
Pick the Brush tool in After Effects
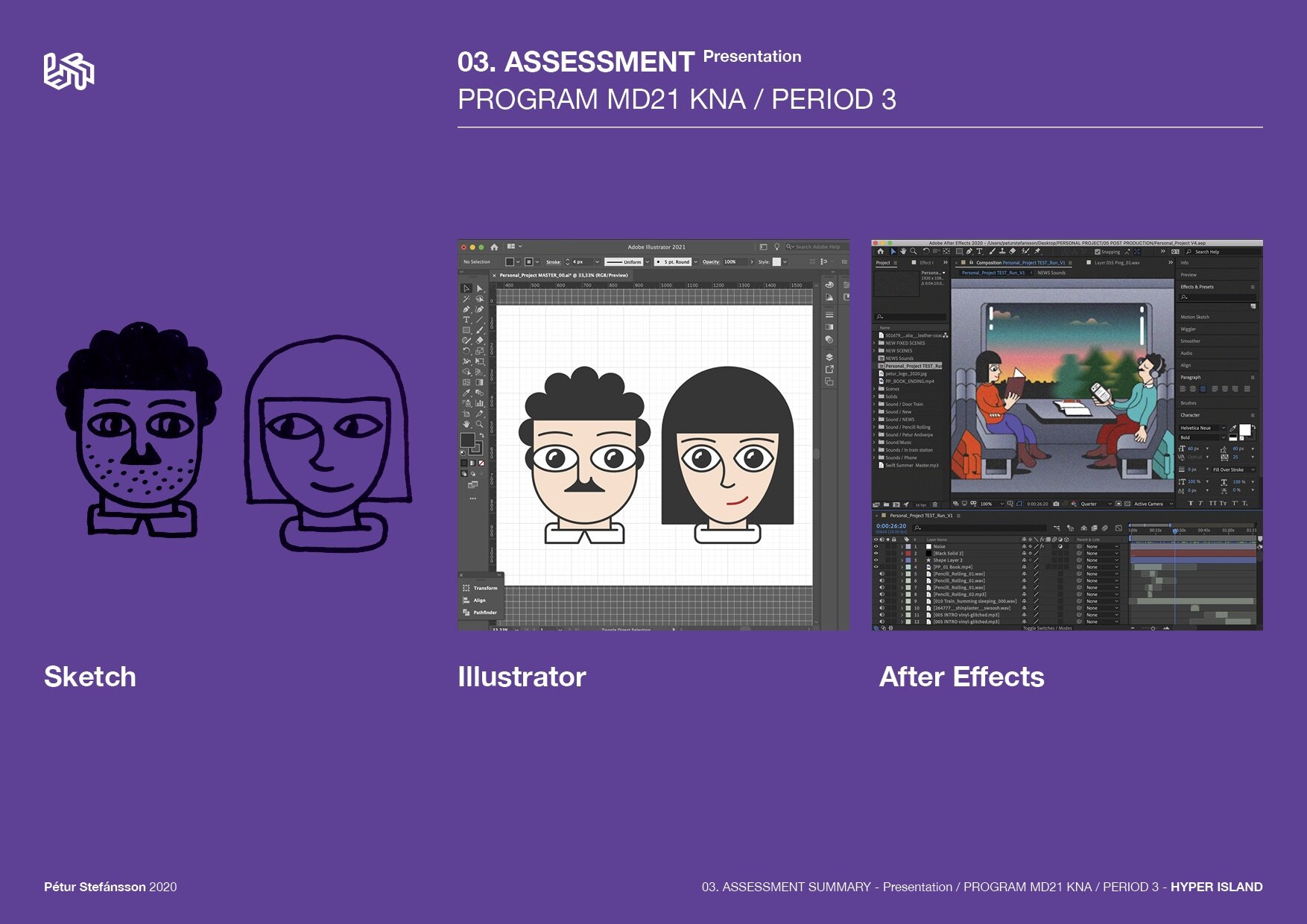pyautogui.click(x=993, y=251)
